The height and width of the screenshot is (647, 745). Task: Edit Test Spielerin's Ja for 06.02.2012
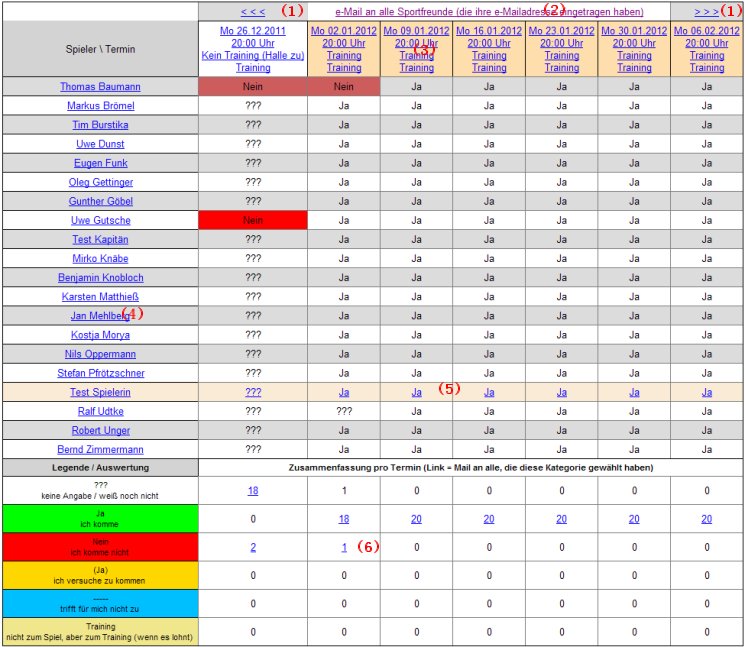coord(707,392)
